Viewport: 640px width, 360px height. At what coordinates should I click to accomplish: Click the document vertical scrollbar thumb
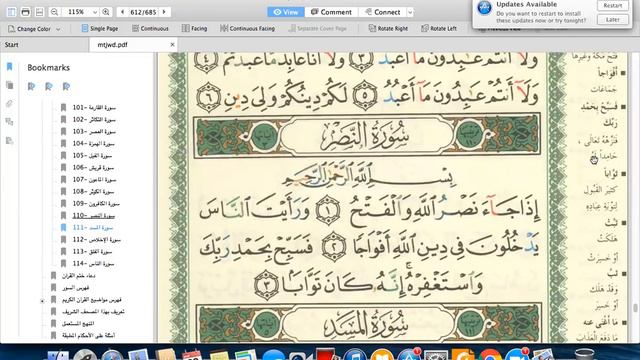(x=635, y=308)
